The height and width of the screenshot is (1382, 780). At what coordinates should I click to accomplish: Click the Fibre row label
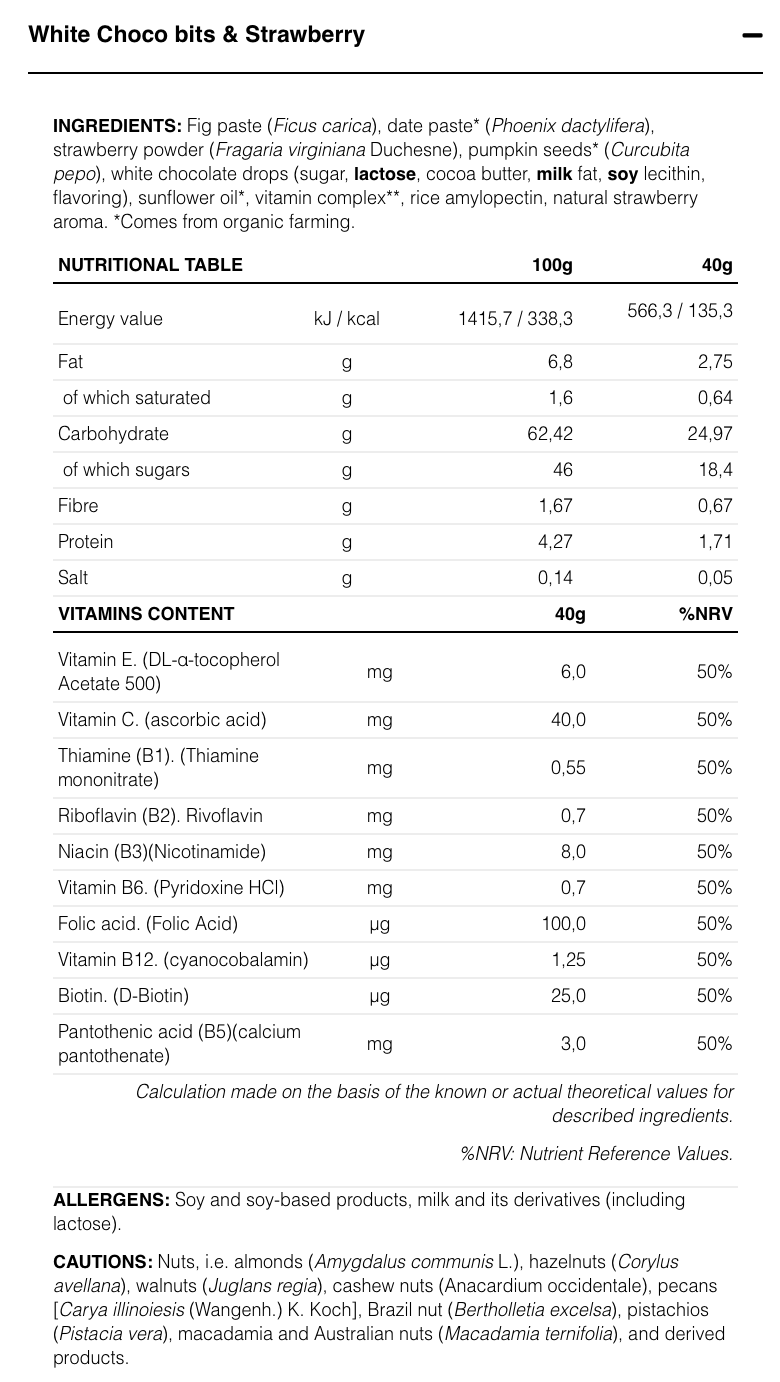click(79, 506)
